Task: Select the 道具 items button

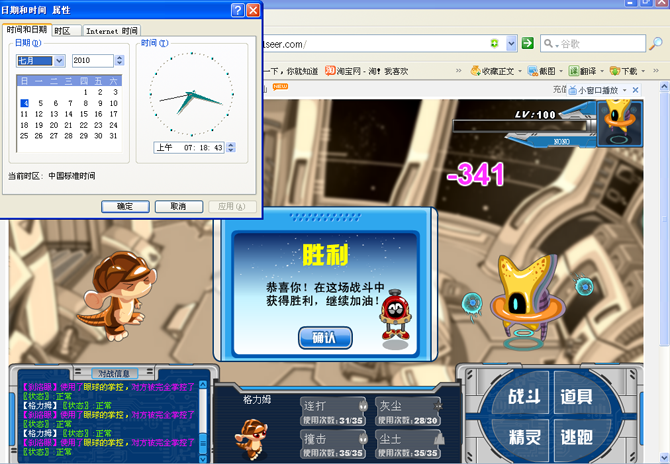Action: 577,396
